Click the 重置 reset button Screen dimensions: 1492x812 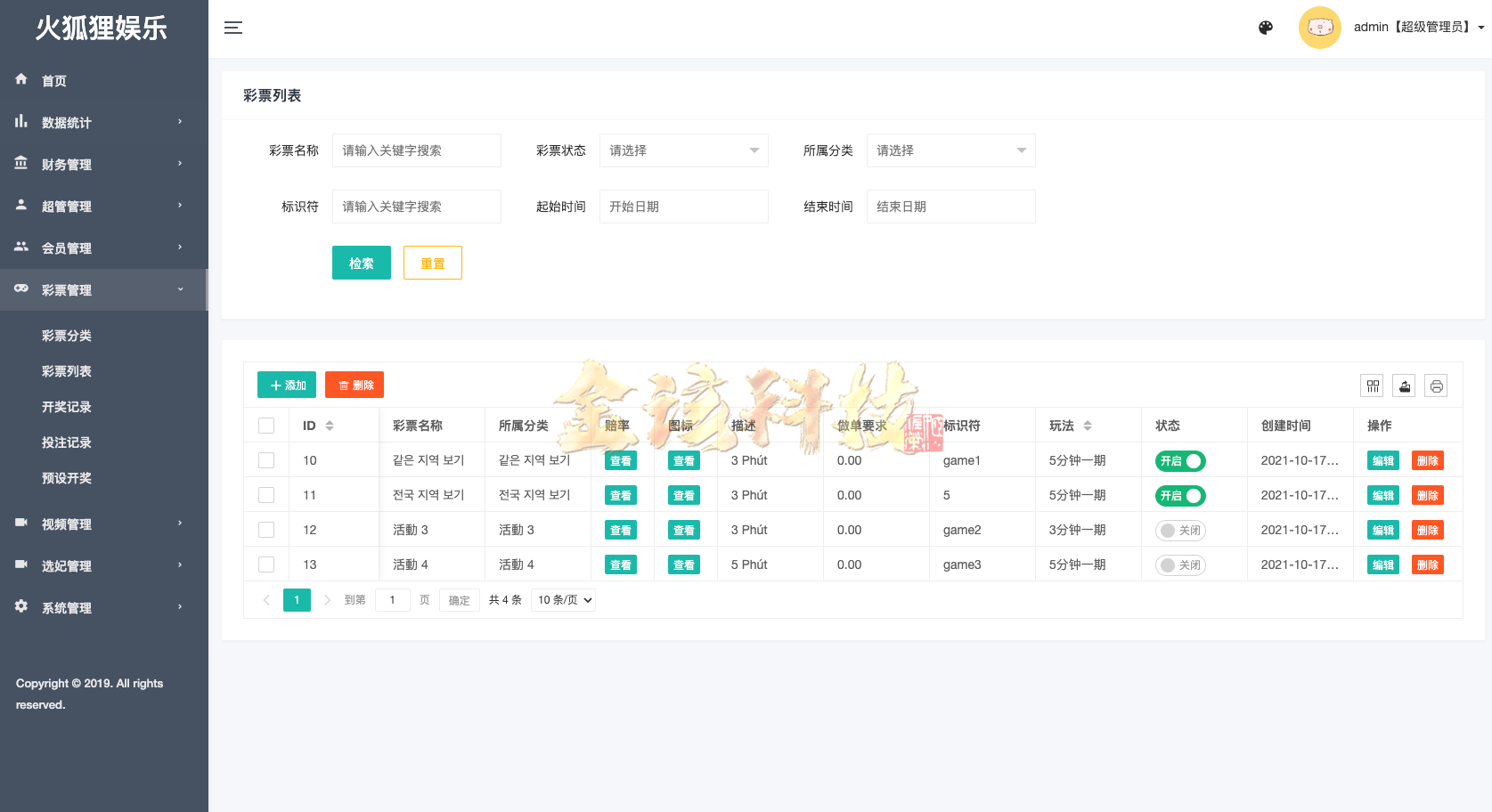point(432,262)
